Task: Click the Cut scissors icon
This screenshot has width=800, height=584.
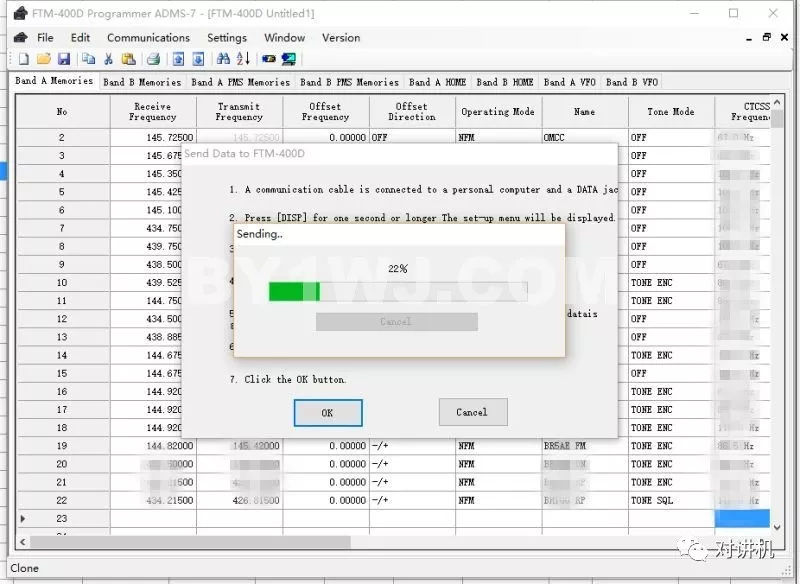Action: (108, 59)
